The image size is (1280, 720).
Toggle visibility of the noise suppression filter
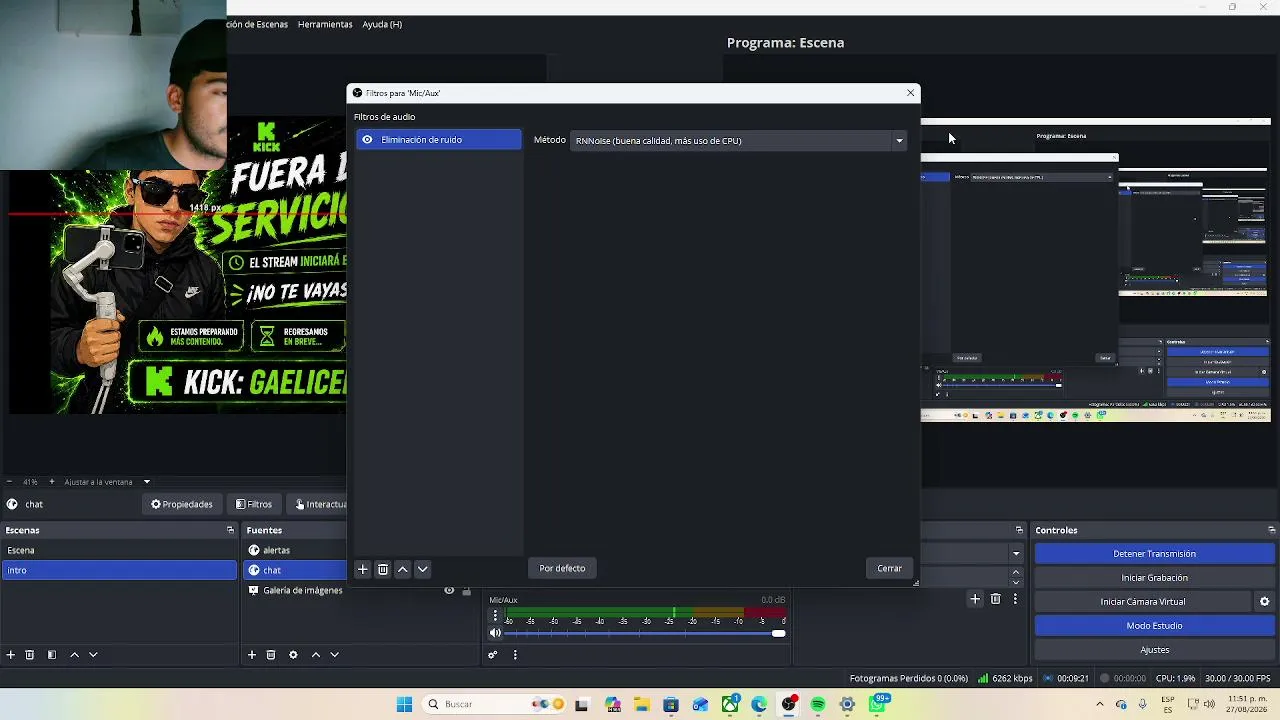pos(367,140)
